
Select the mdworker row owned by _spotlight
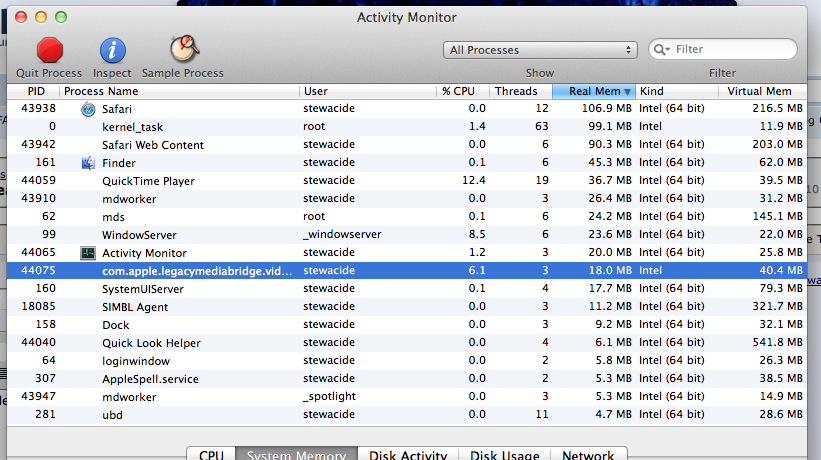tap(407, 397)
